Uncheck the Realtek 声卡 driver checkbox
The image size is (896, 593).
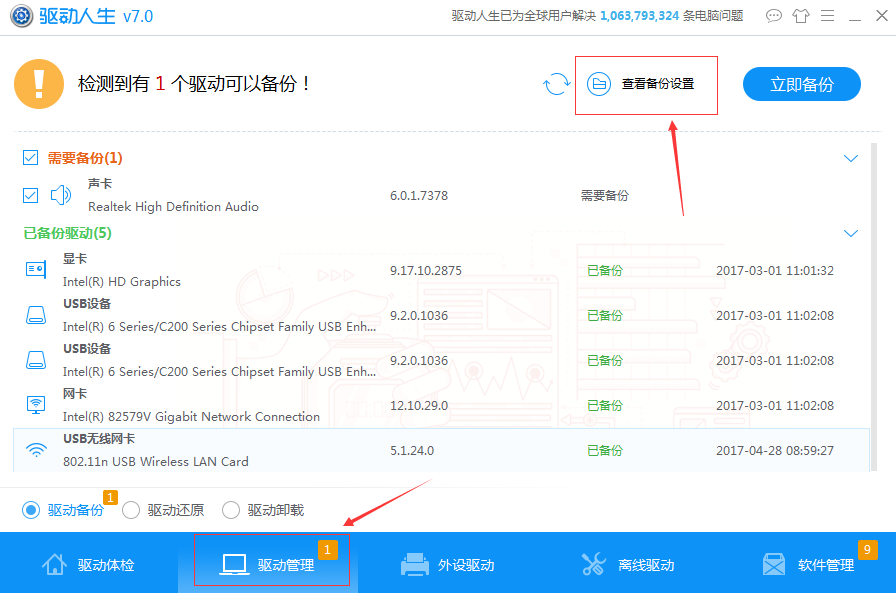point(30,195)
